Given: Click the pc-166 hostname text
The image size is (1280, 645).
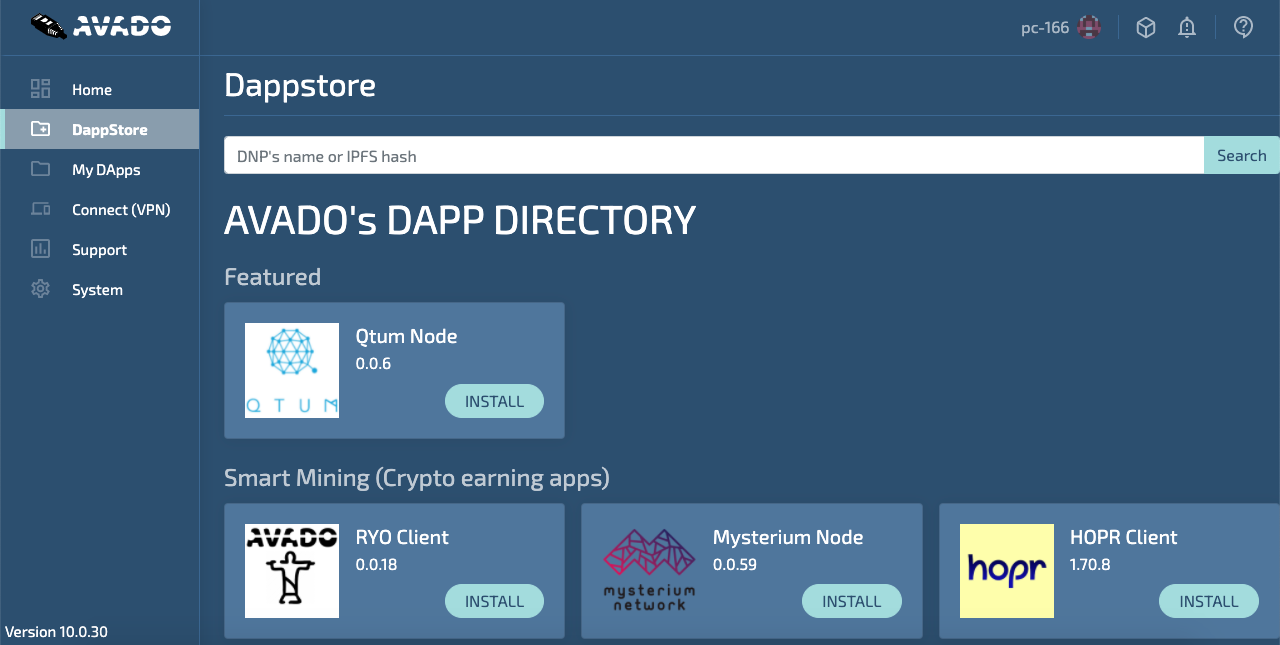Looking at the screenshot, I should [x=1045, y=28].
